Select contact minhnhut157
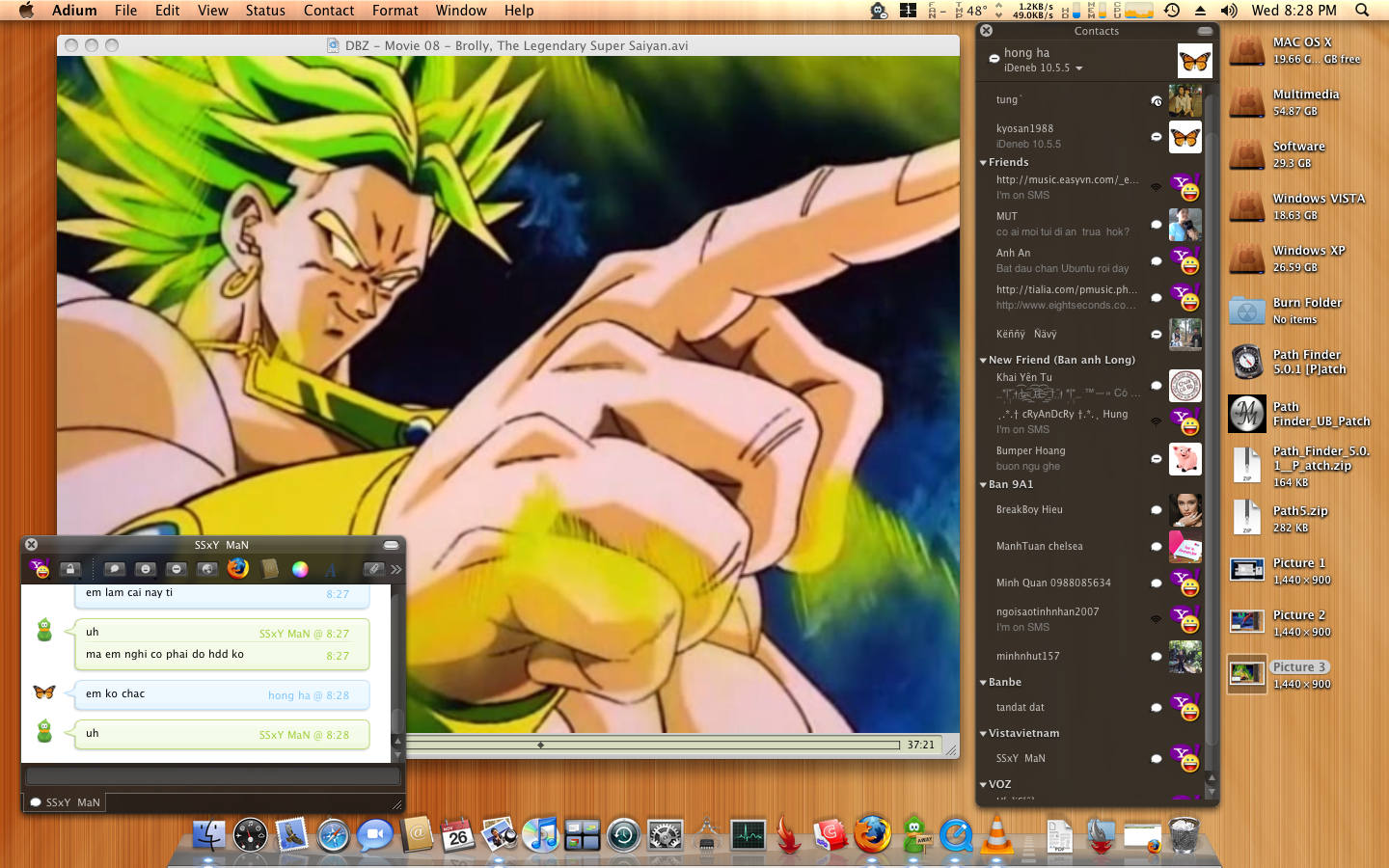The width and height of the screenshot is (1389, 868). [x=1091, y=657]
